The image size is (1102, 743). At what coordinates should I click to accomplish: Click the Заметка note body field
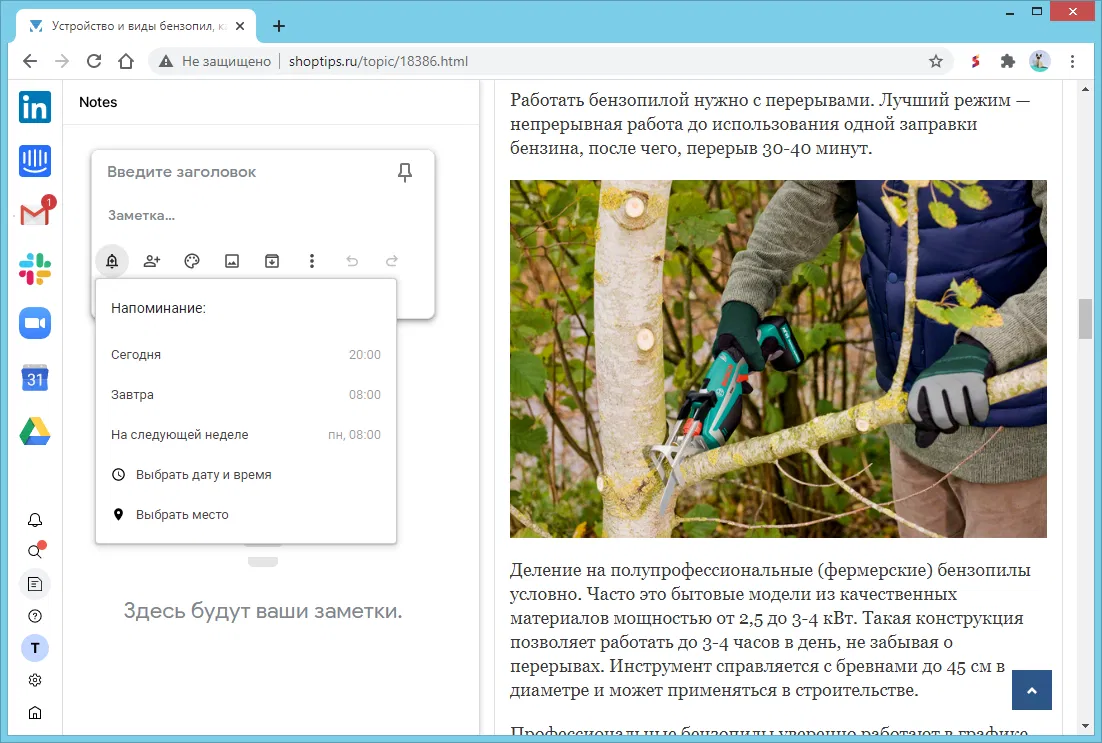[x=264, y=216]
